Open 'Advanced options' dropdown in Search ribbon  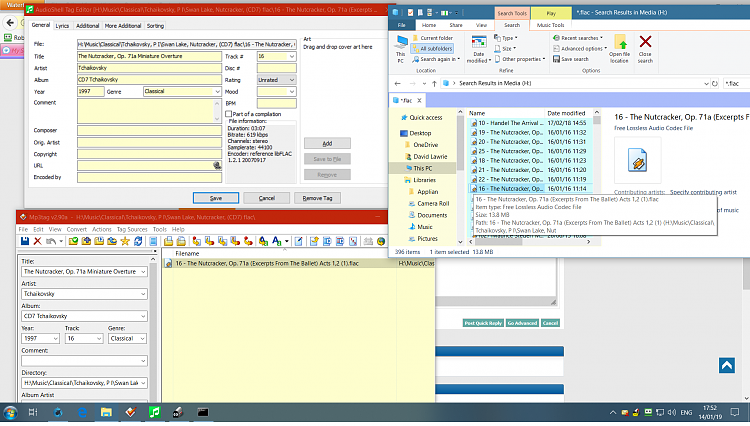click(x=580, y=48)
